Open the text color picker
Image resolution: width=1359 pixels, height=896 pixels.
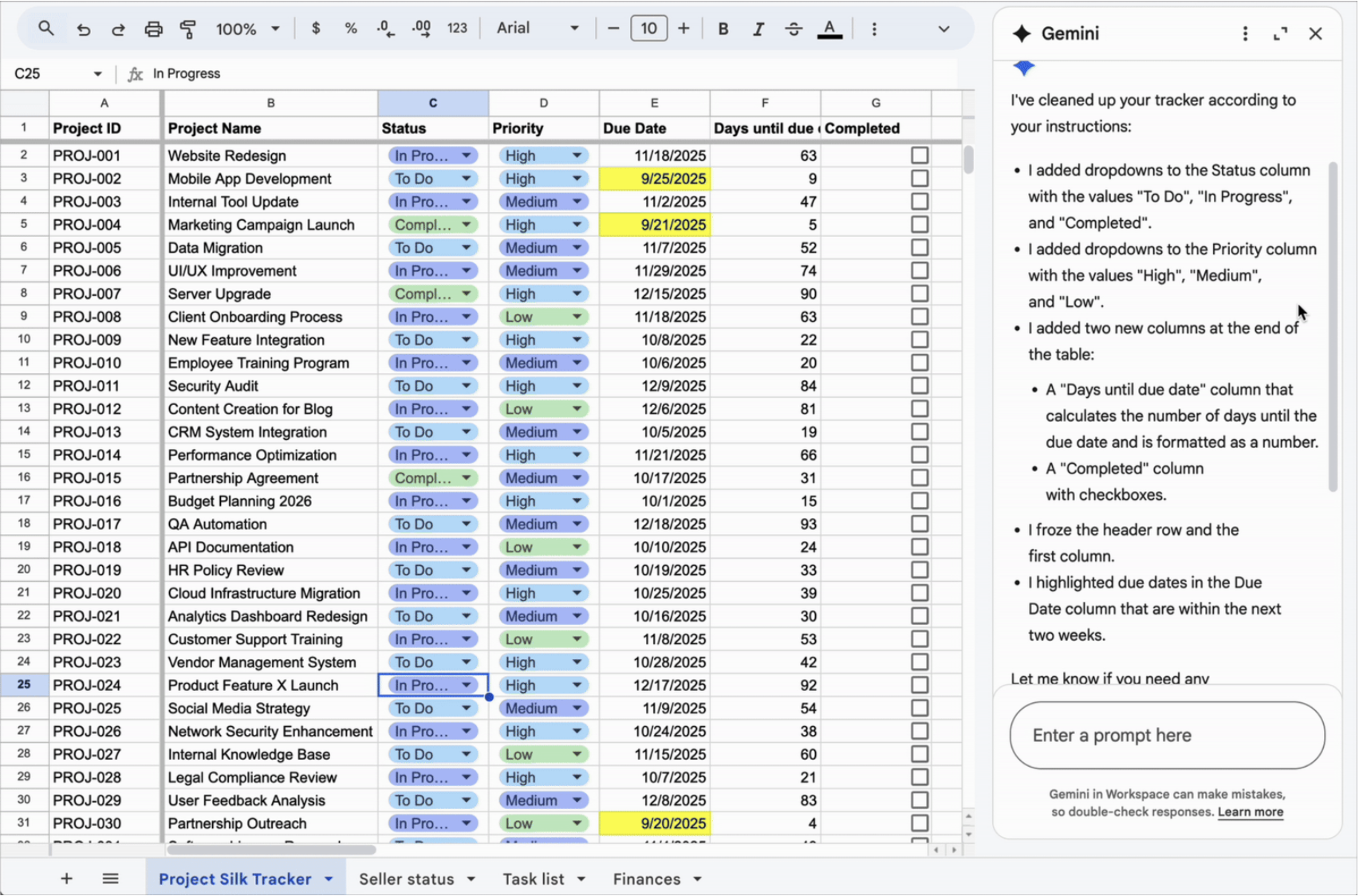click(x=829, y=29)
